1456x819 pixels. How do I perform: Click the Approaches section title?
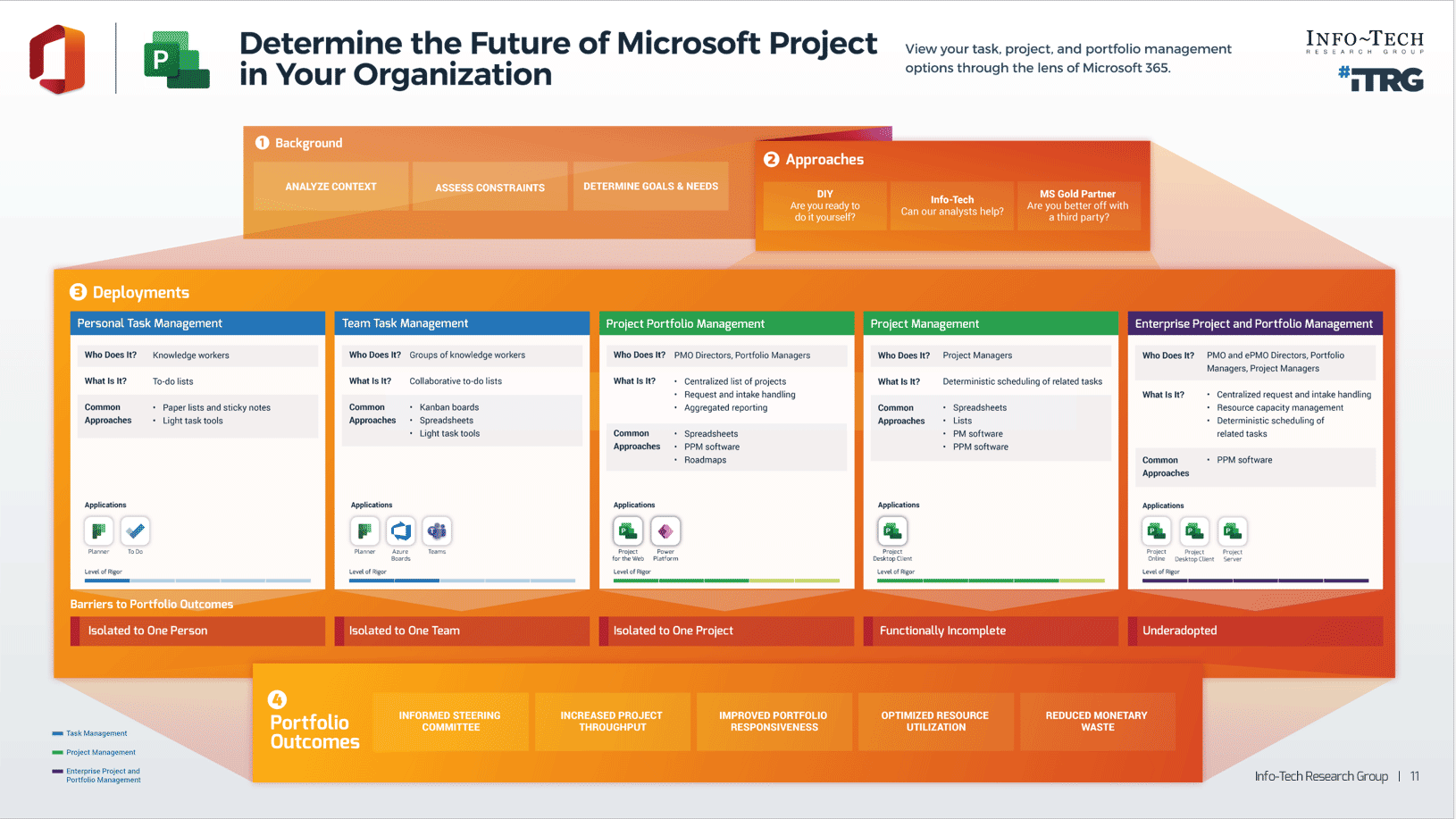(824, 160)
